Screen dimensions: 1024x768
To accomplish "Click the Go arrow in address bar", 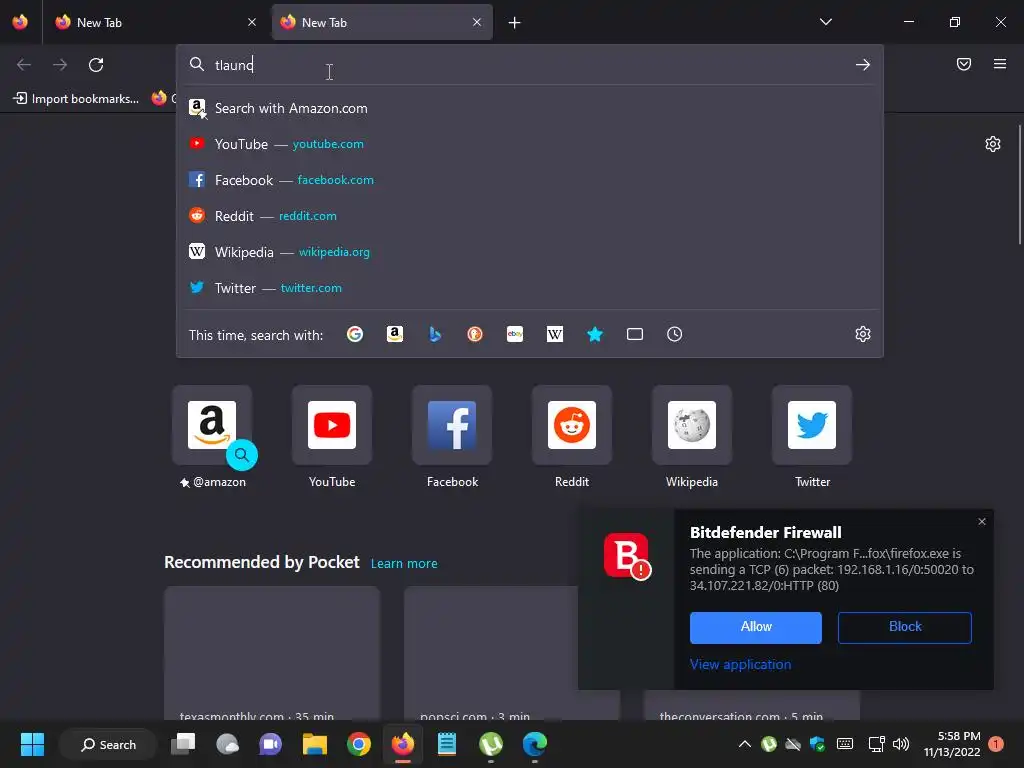I will [863, 65].
